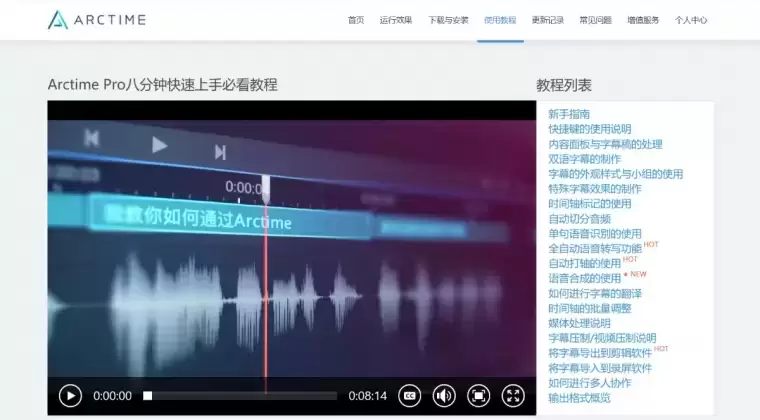The image size is (760, 420).
Task: Open 常见问题 page
Action: pyautogui.click(x=595, y=20)
